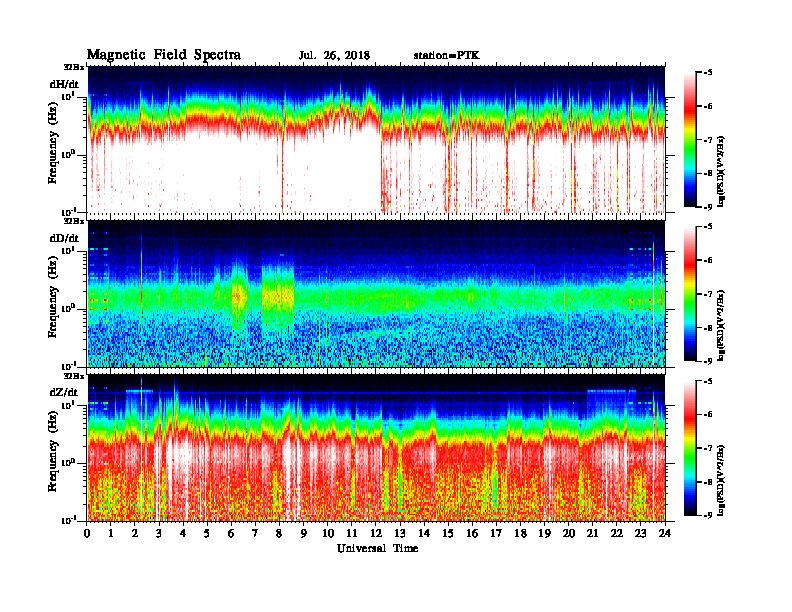Click the '-8' value on dZ/dt colorbar

coord(708,482)
